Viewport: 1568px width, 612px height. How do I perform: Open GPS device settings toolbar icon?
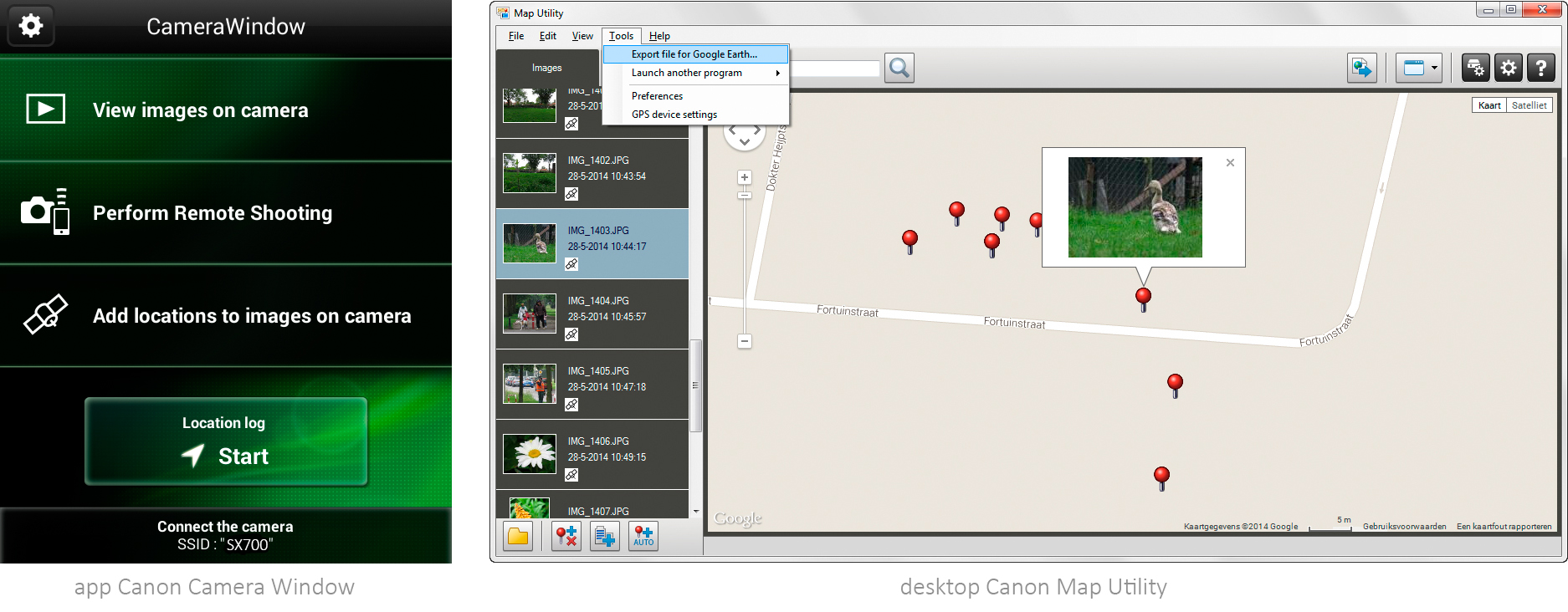coord(1475,68)
